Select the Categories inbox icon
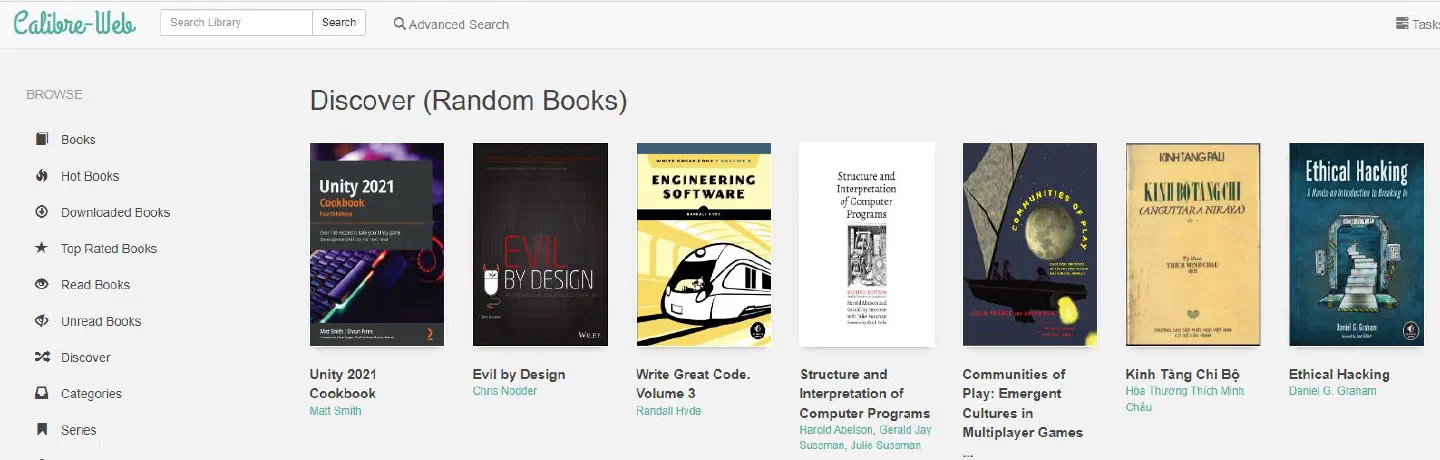 (42, 394)
